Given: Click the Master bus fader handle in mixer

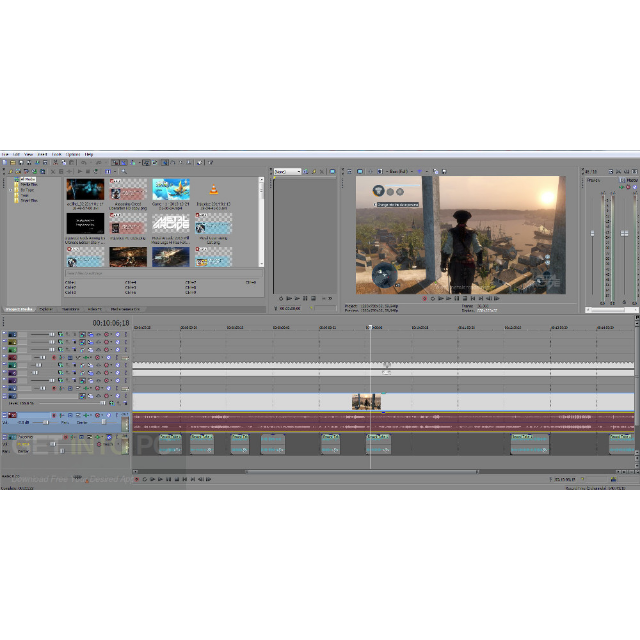Looking at the screenshot, I should click(624, 233).
